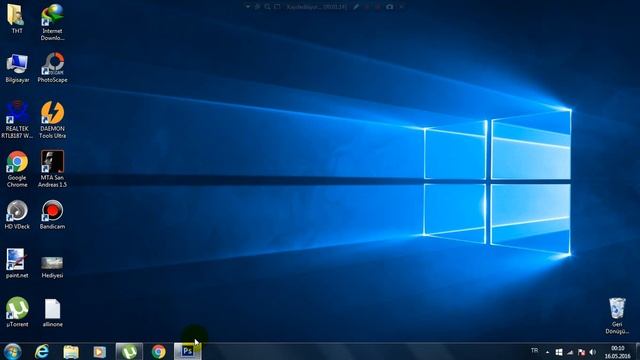Image resolution: width=640 pixels, height=360 pixels.
Task: Select the DAEMON Tools Ultra shortcut
Action: [x=52, y=120]
